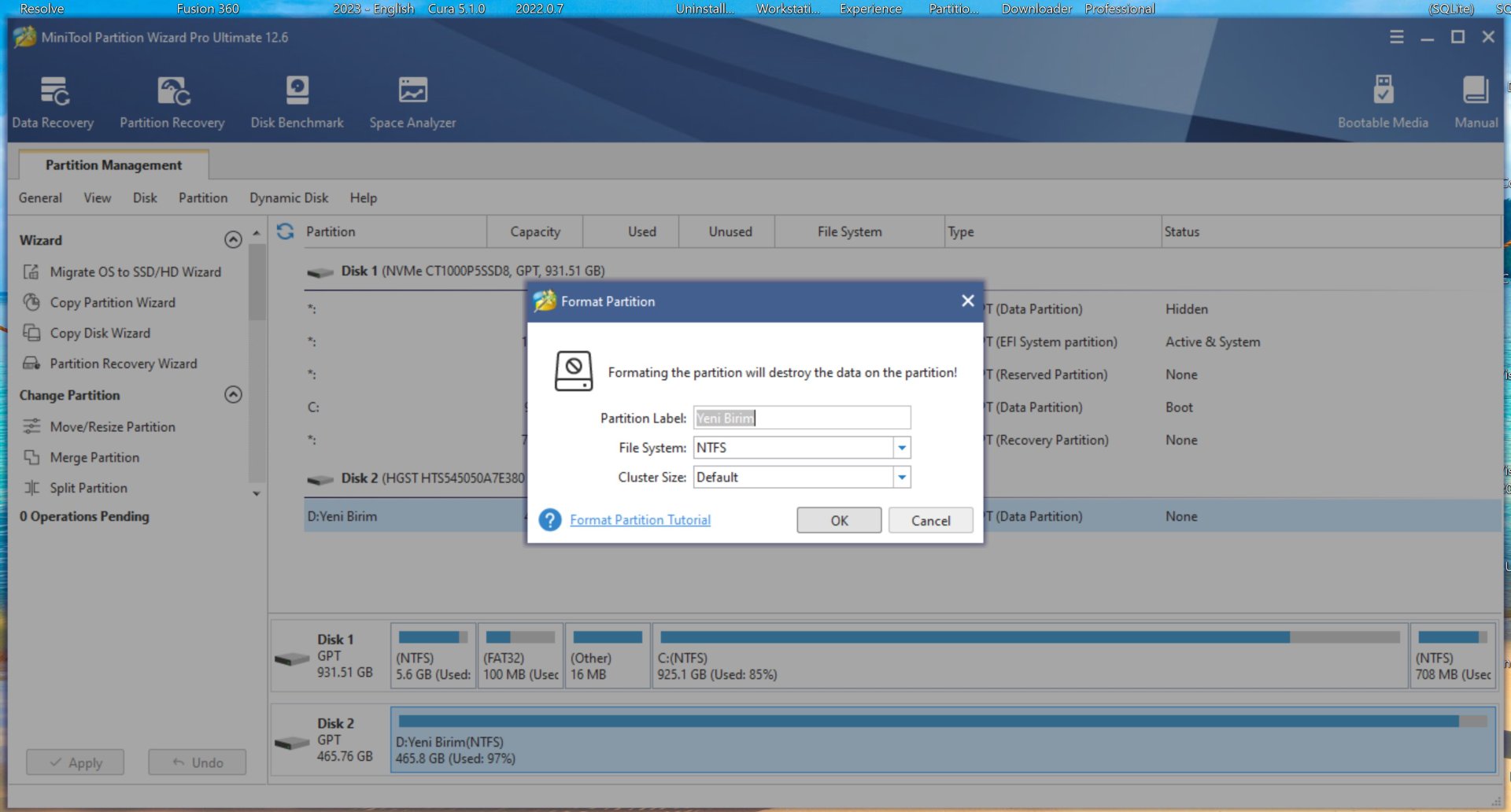This screenshot has width=1511, height=812.
Task: Sort by the Status column header
Action: pos(1331,232)
